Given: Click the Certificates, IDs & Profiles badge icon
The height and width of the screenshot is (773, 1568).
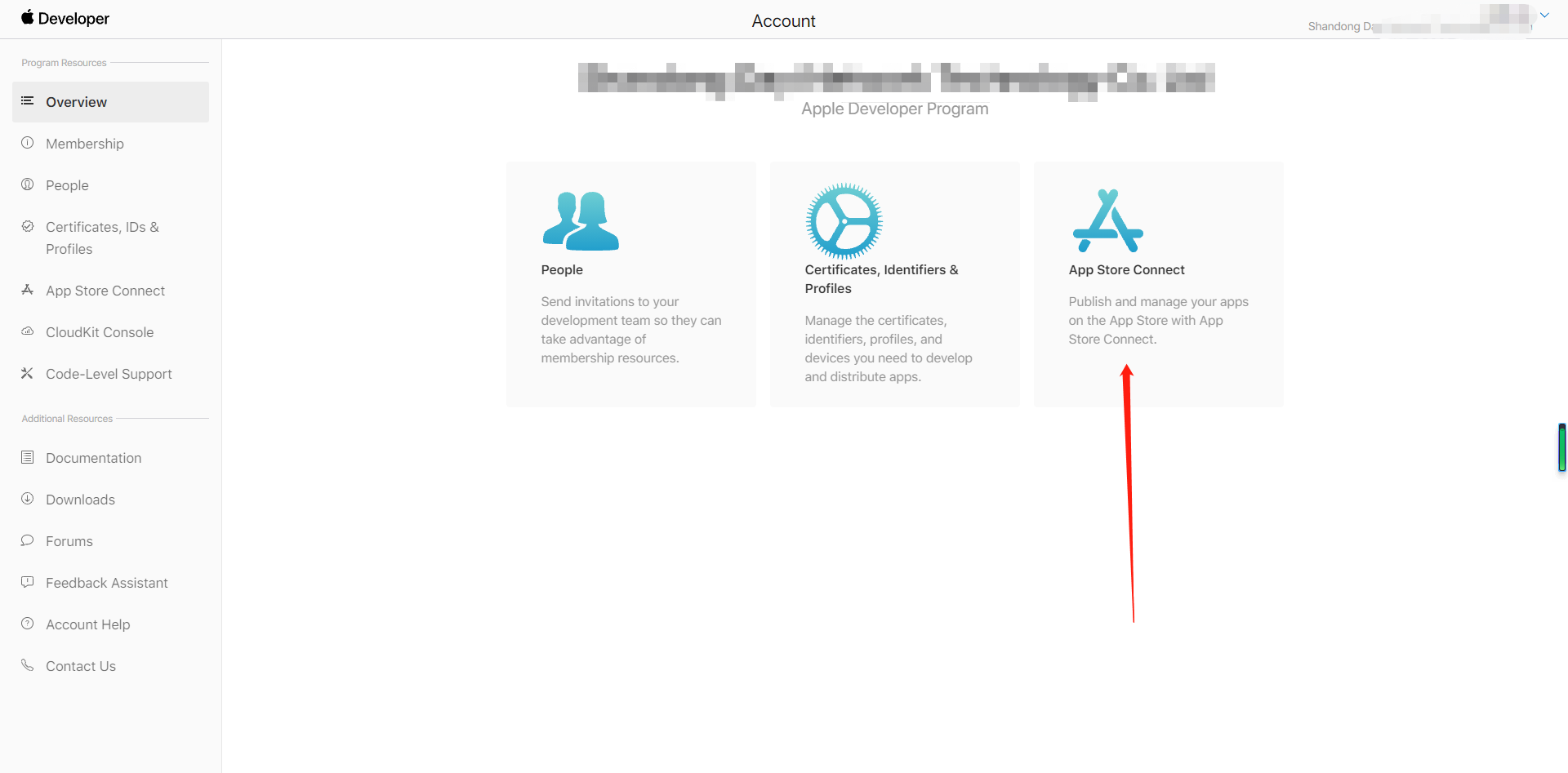Looking at the screenshot, I should point(27,226).
